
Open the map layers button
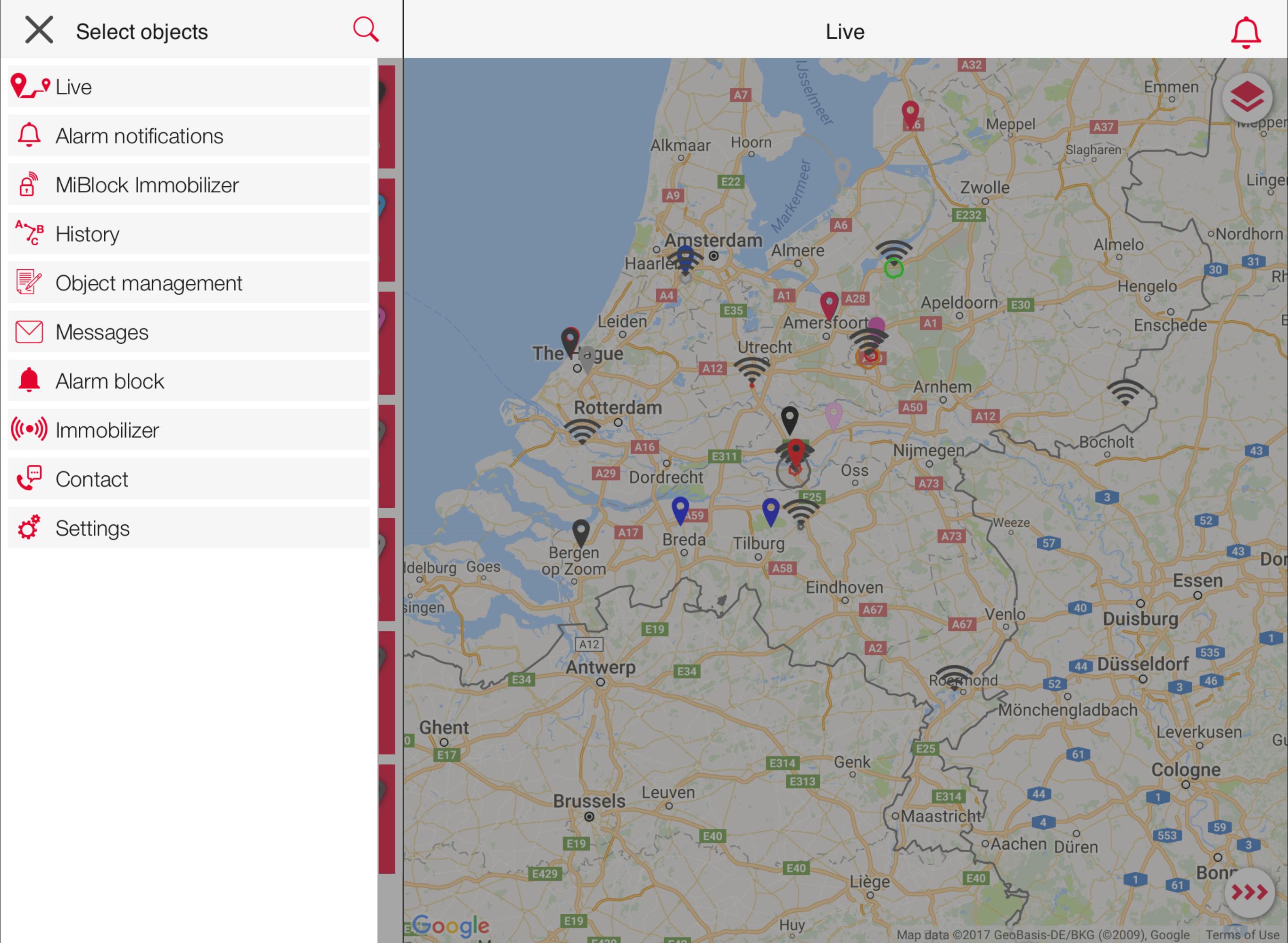(1247, 98)
